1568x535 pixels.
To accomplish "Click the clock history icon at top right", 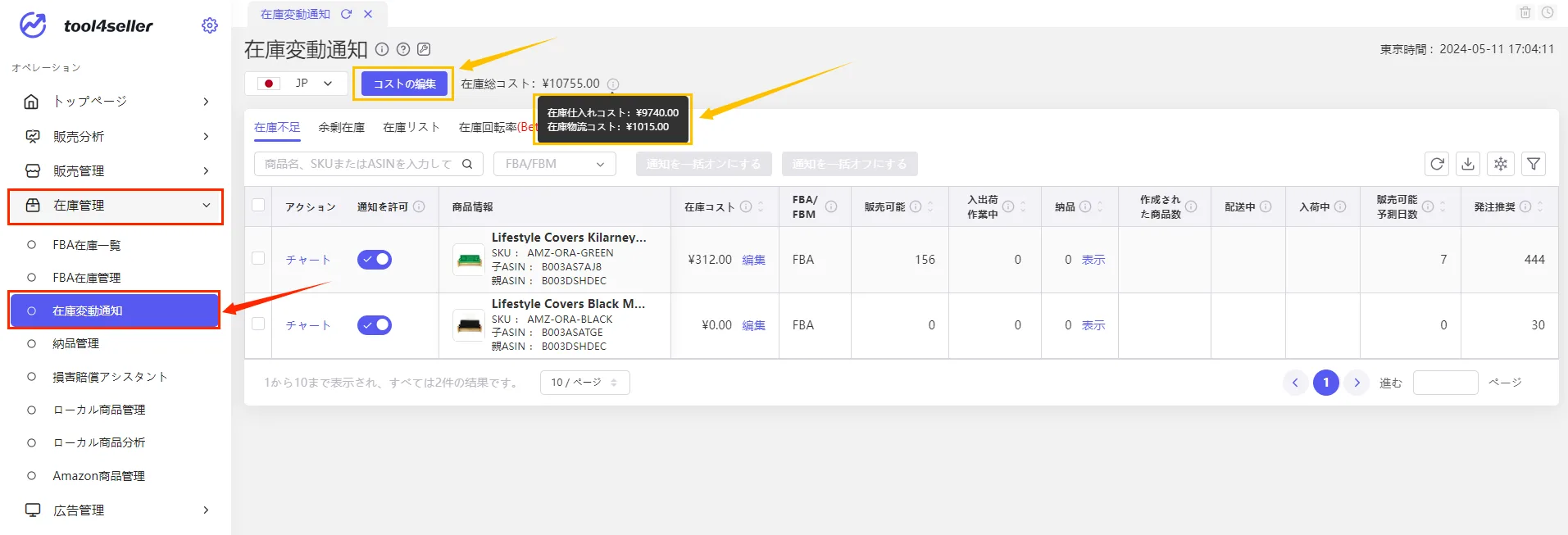I will coord(1548,12).
